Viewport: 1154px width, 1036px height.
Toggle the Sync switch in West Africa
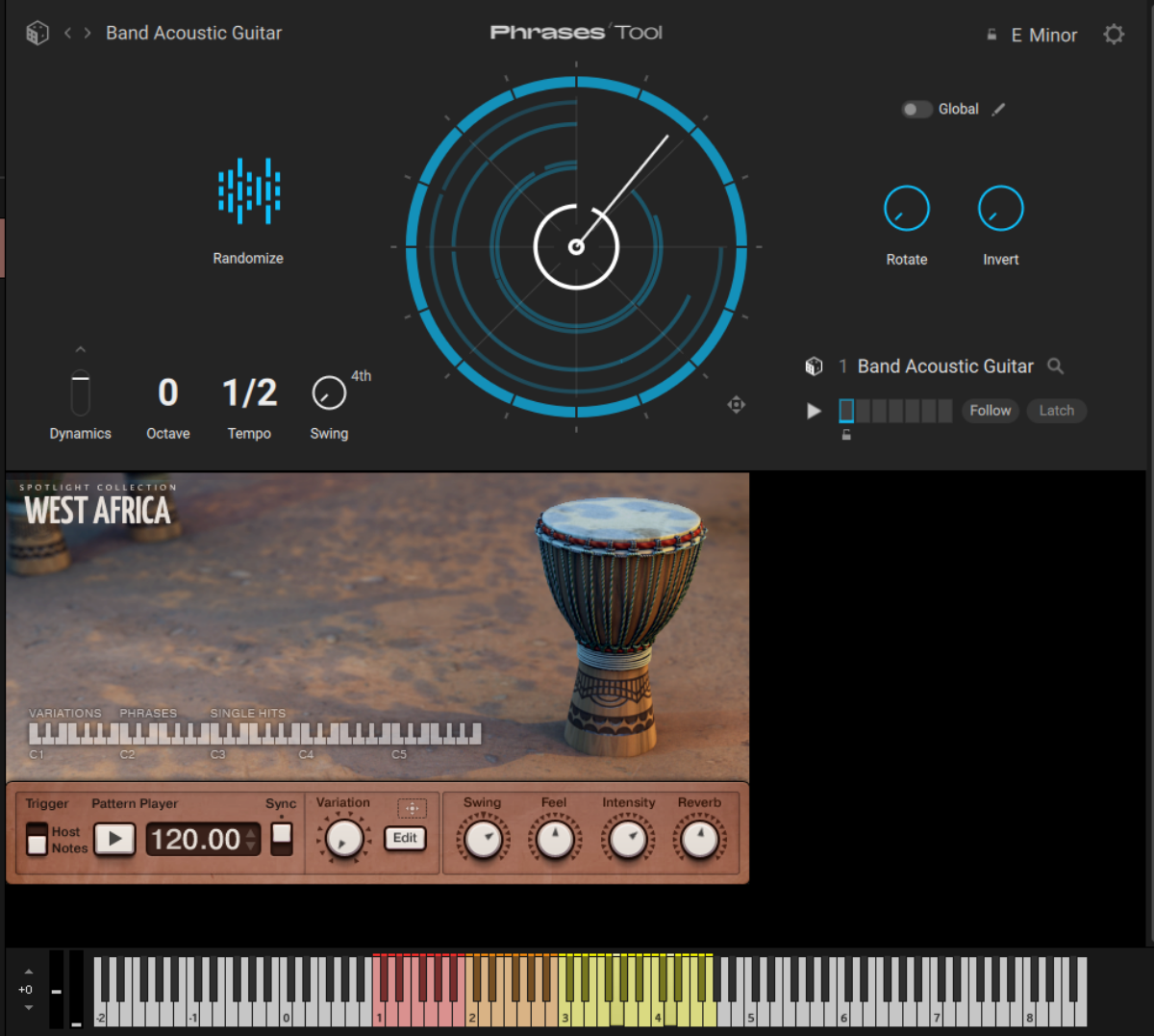281,838
